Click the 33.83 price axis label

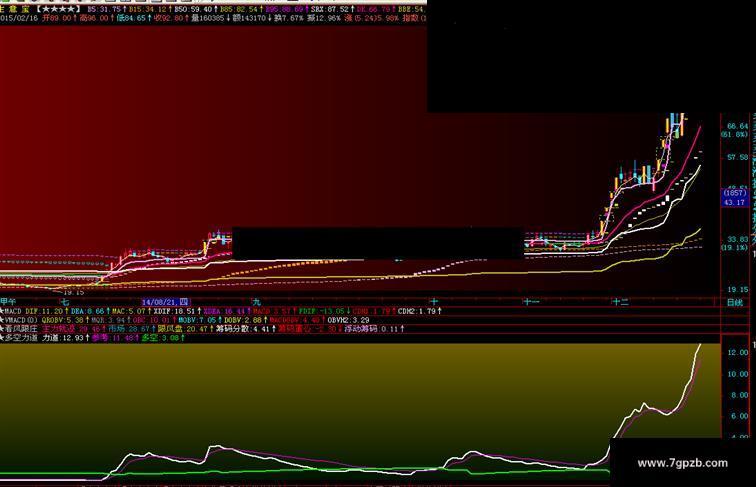pyautogui.click(x=737, y=239)
